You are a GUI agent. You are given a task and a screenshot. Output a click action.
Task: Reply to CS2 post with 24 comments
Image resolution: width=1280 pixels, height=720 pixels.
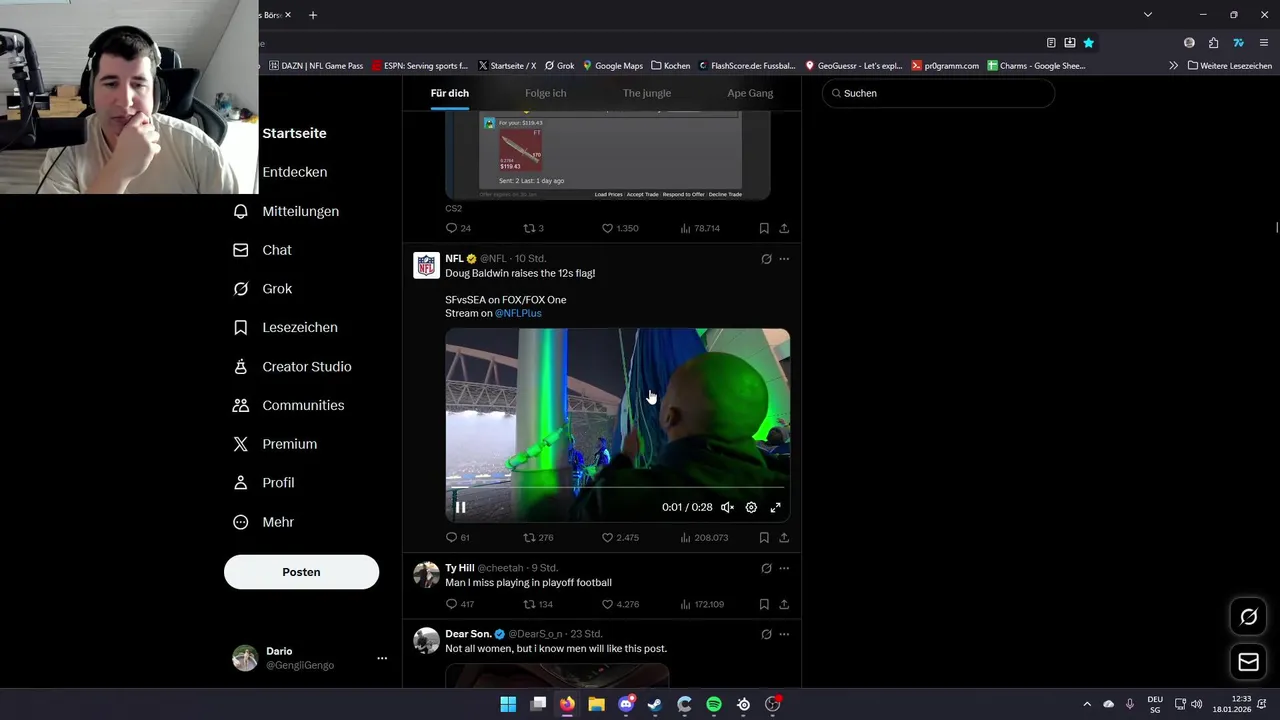(x=458, y=228)
